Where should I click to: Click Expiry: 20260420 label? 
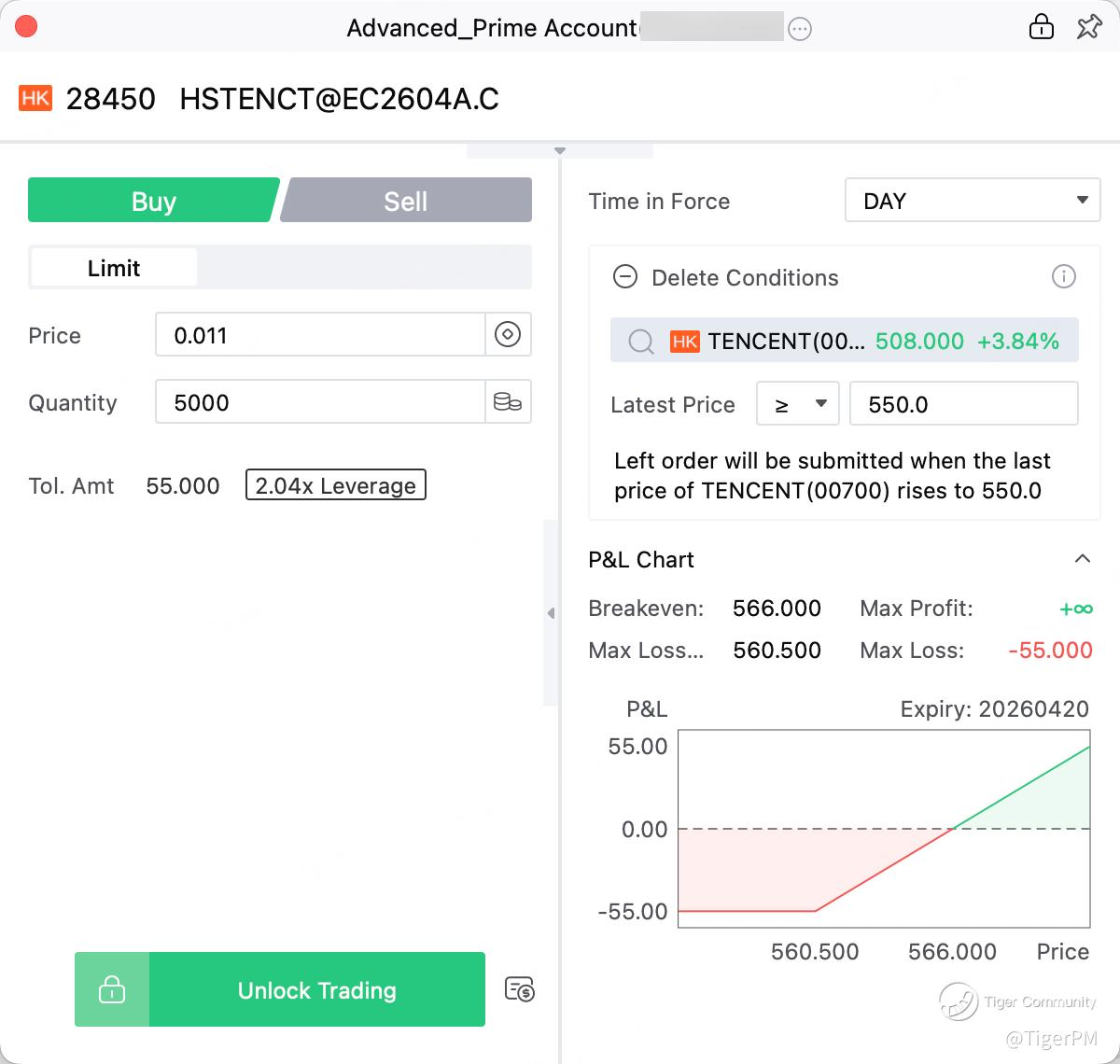pyautogui.click(x=994, y=708)
